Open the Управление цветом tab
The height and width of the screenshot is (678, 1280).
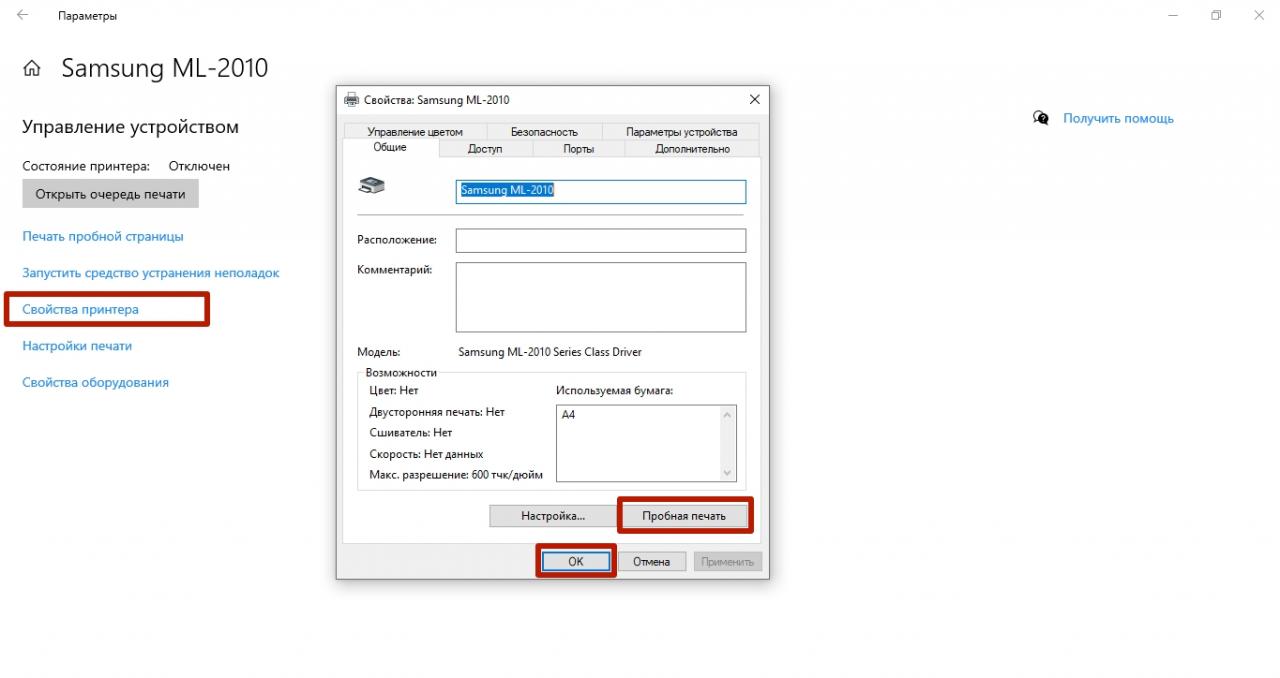[415, 132]
